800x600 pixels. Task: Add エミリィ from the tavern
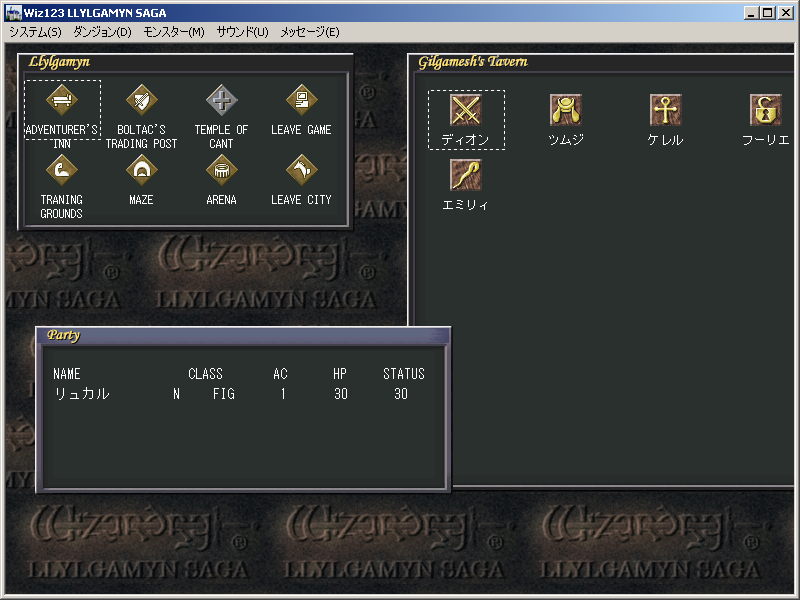(466, 175)
